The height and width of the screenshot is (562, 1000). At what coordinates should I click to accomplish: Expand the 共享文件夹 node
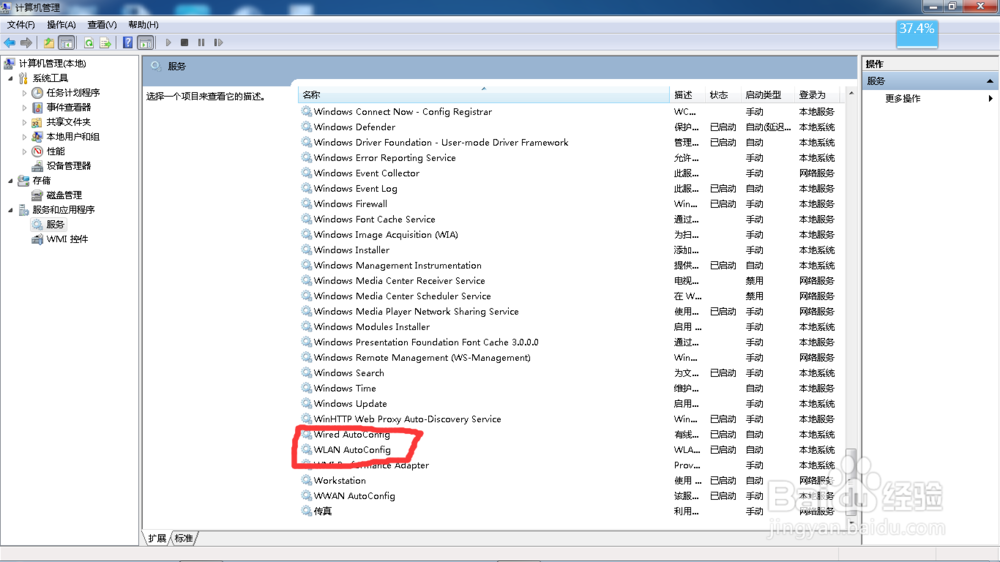tap(24, 122)
